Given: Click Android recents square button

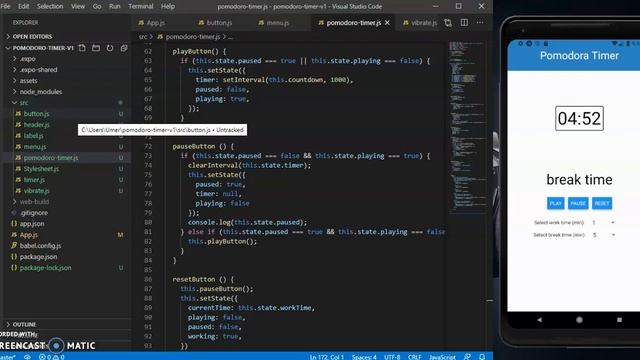Looking at the screenshot, I should [x=619, y=320].
